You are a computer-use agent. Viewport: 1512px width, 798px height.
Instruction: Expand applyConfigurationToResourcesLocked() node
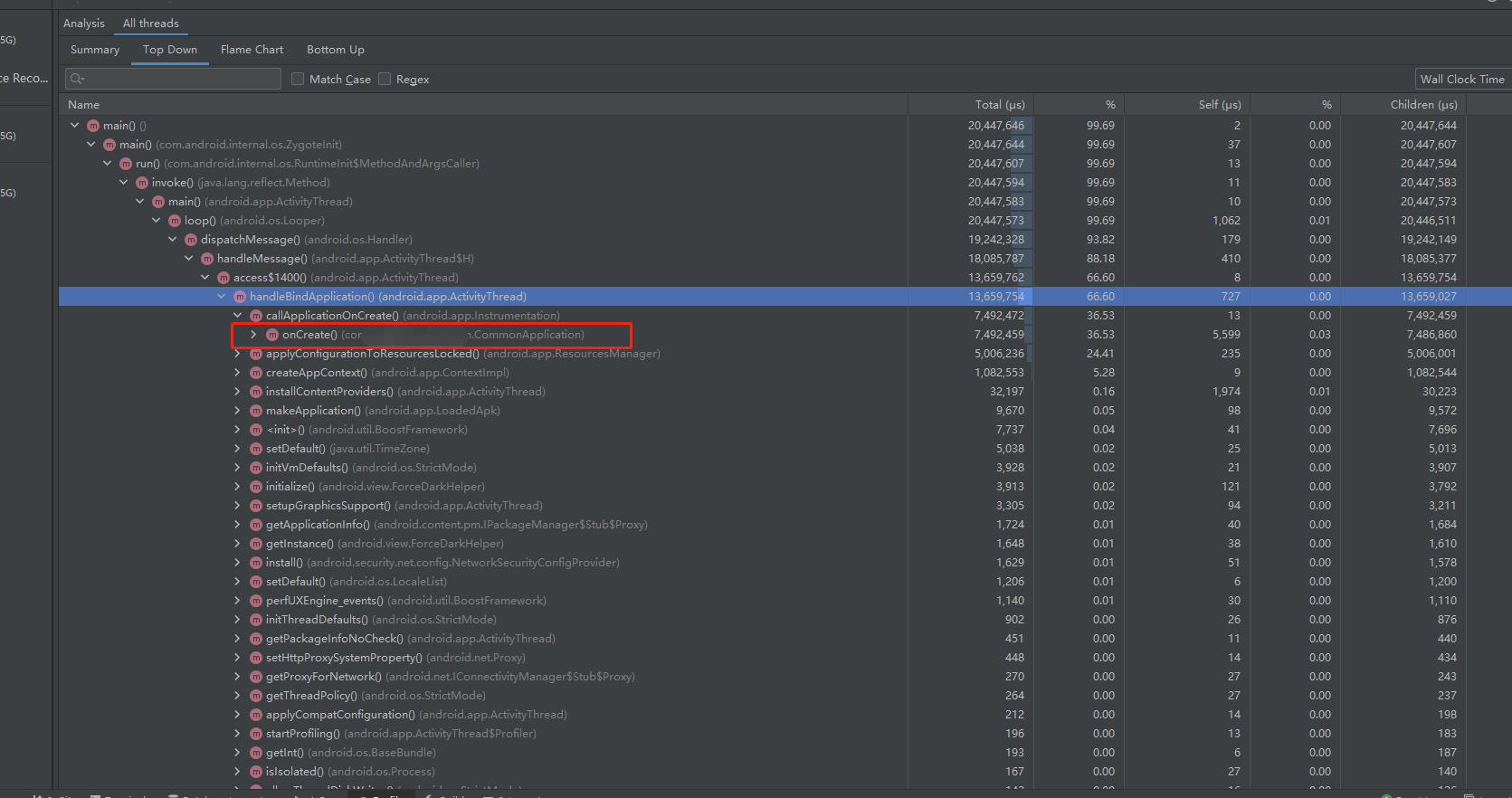(238, 354)
